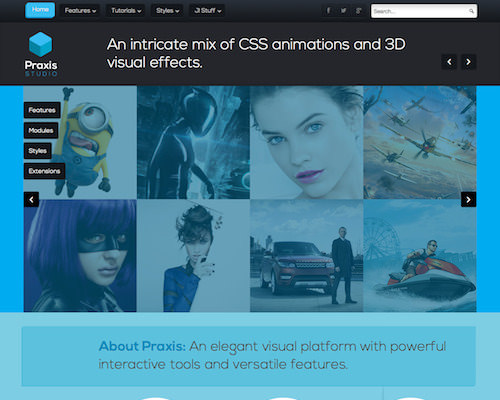Focus the Search input field
Viewport: 500px width, 400px height.
420,11
